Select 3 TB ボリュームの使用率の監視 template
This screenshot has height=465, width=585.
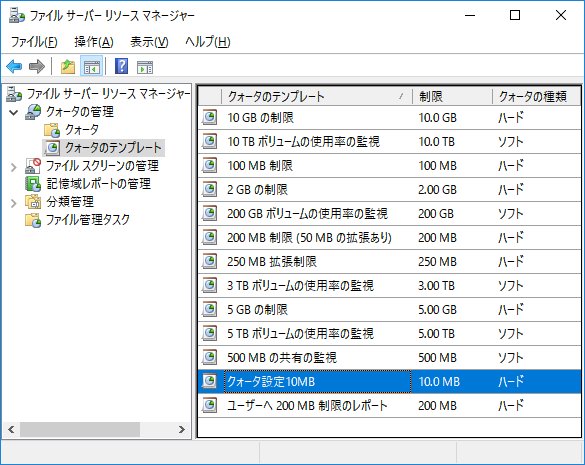point(300,285)
